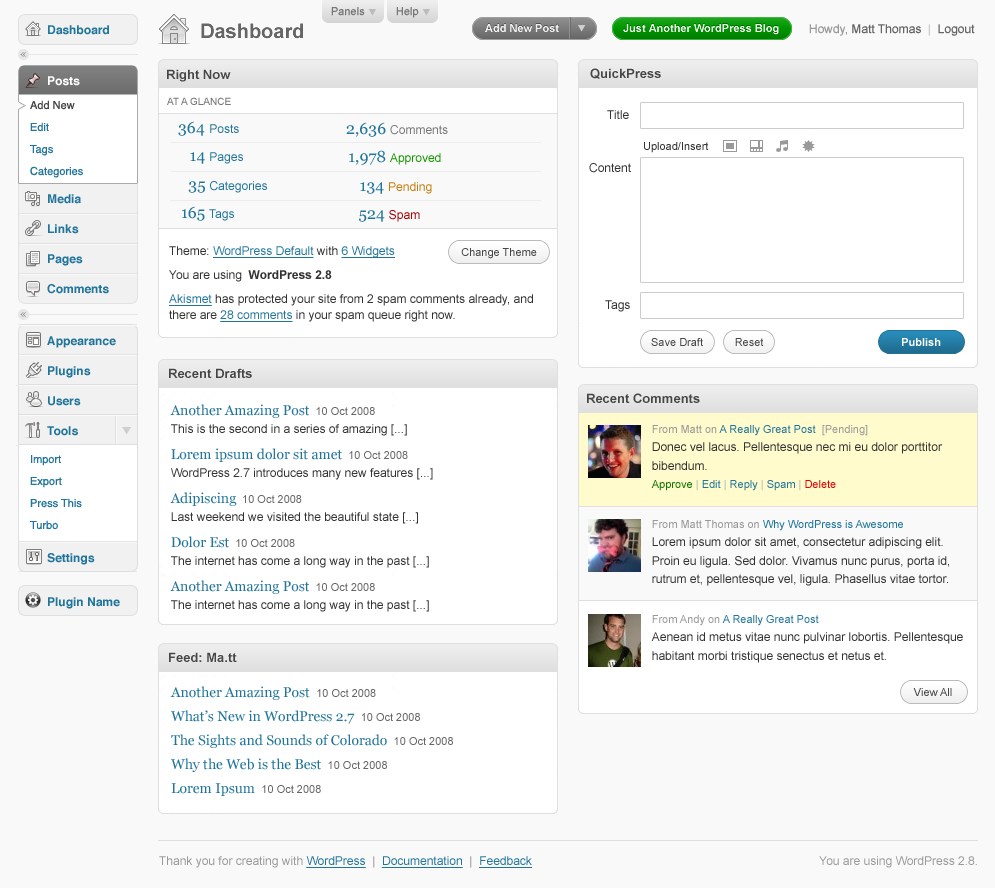Screen dimensions: 995x888
Task: Click the Add an Image icon in QuickPress
Action: (x=730, y=146)
